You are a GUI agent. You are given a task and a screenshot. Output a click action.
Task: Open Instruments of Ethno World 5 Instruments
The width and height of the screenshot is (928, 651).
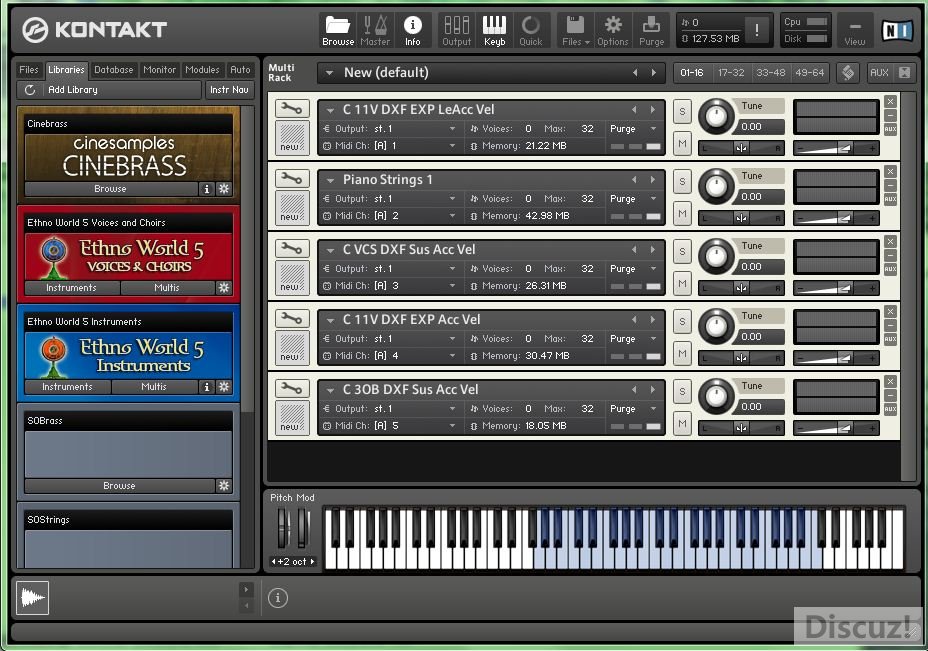tap(67, 386)
